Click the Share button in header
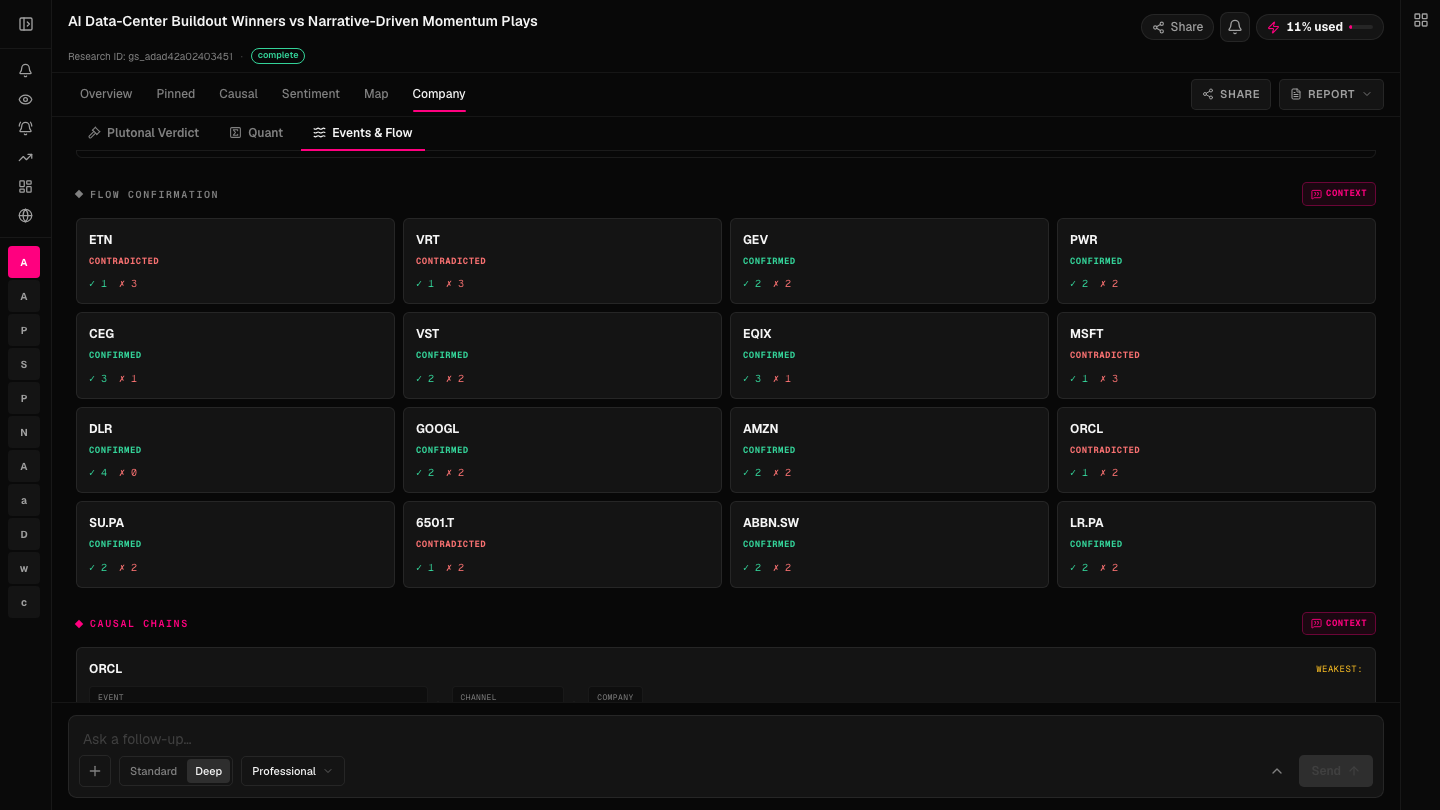The image size is (1440, 810). (1177, 27)
